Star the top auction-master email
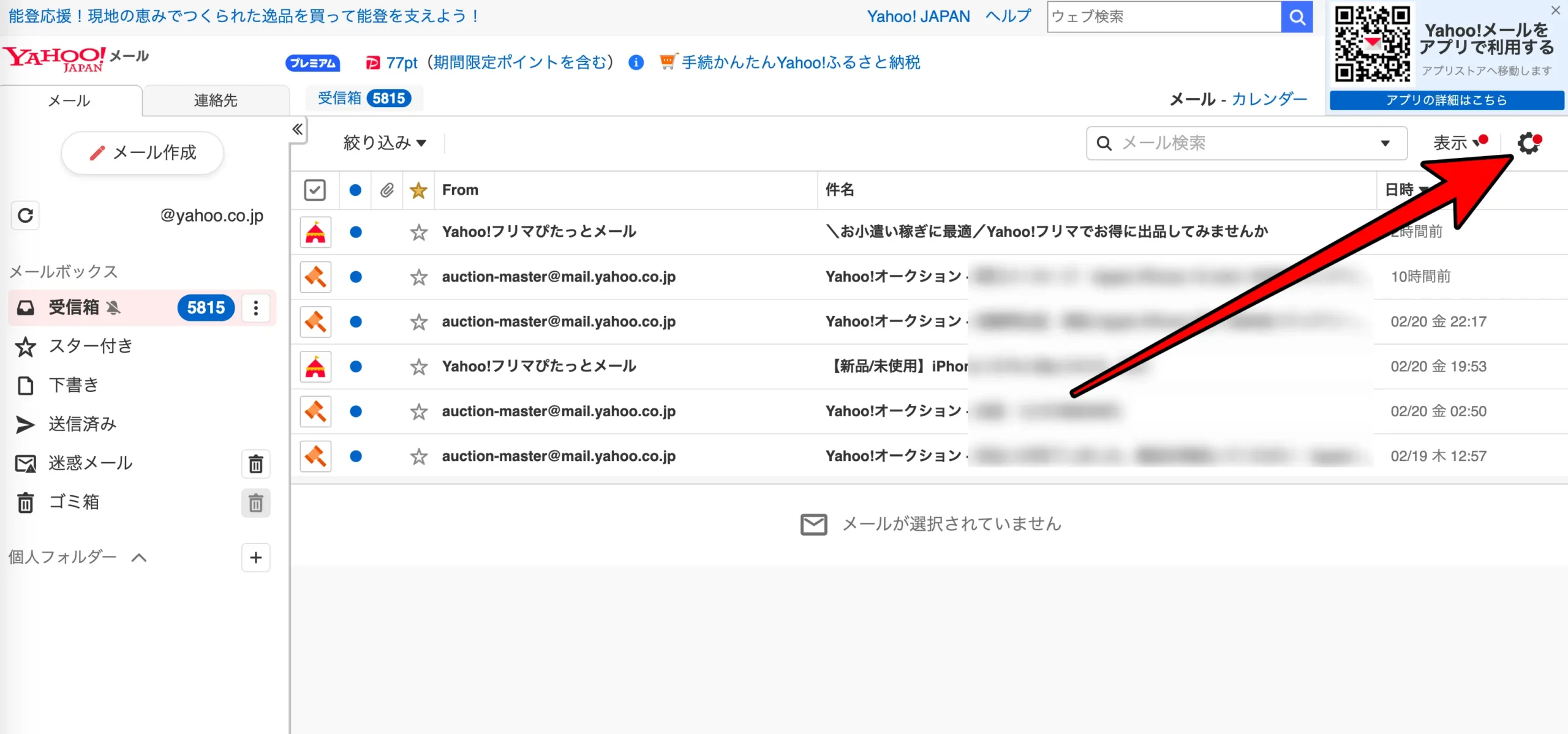The height and width of the screenshot is (734, 1568). click(418, 277)
